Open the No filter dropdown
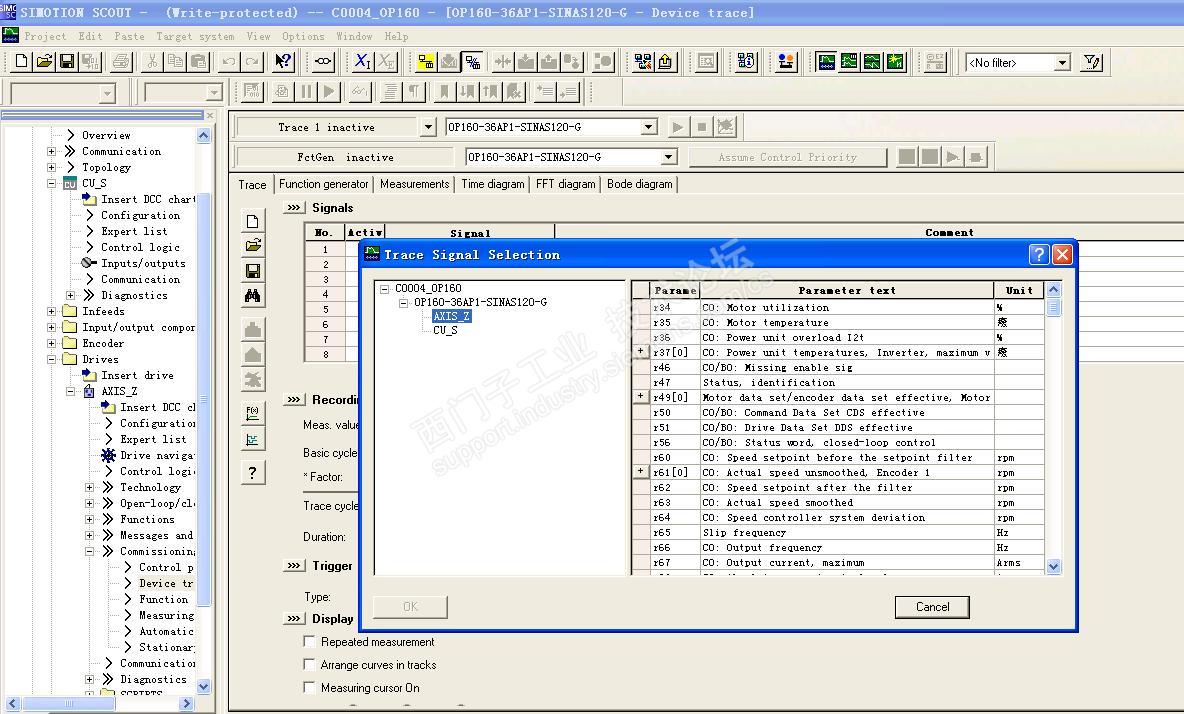The height and width of the screenshot is (714, 1184). click(1062, 63)
